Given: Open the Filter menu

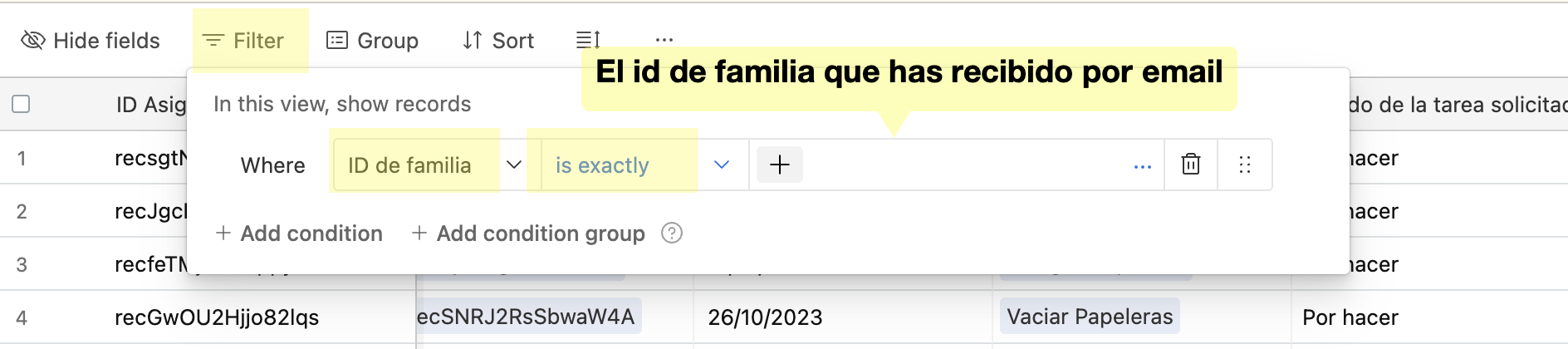Looking at the screenshot, I should click(x=244, y=41).
